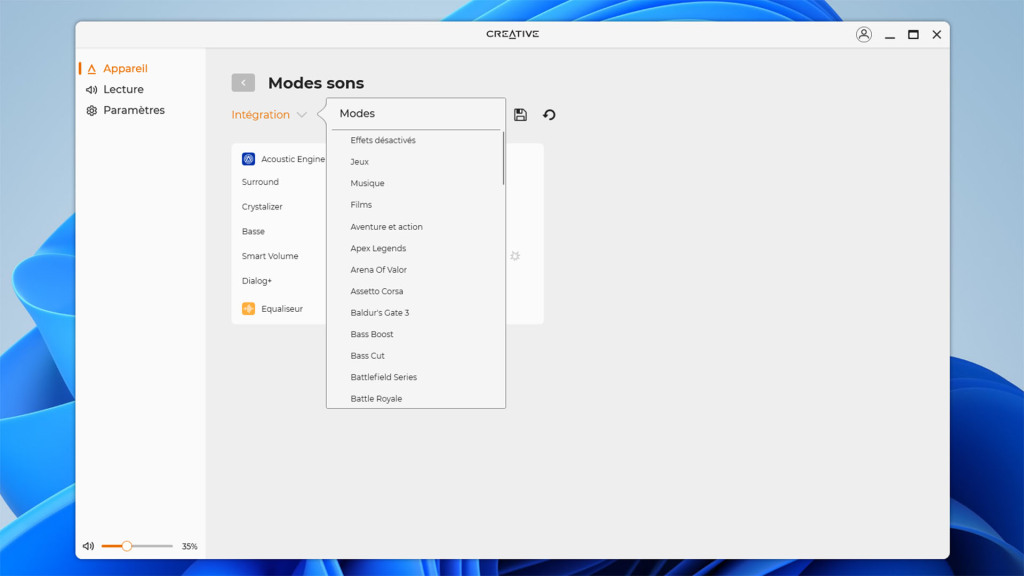Click the Acoustic Engine label
Screen dimensions: 1024x576
tap(293, 159)
